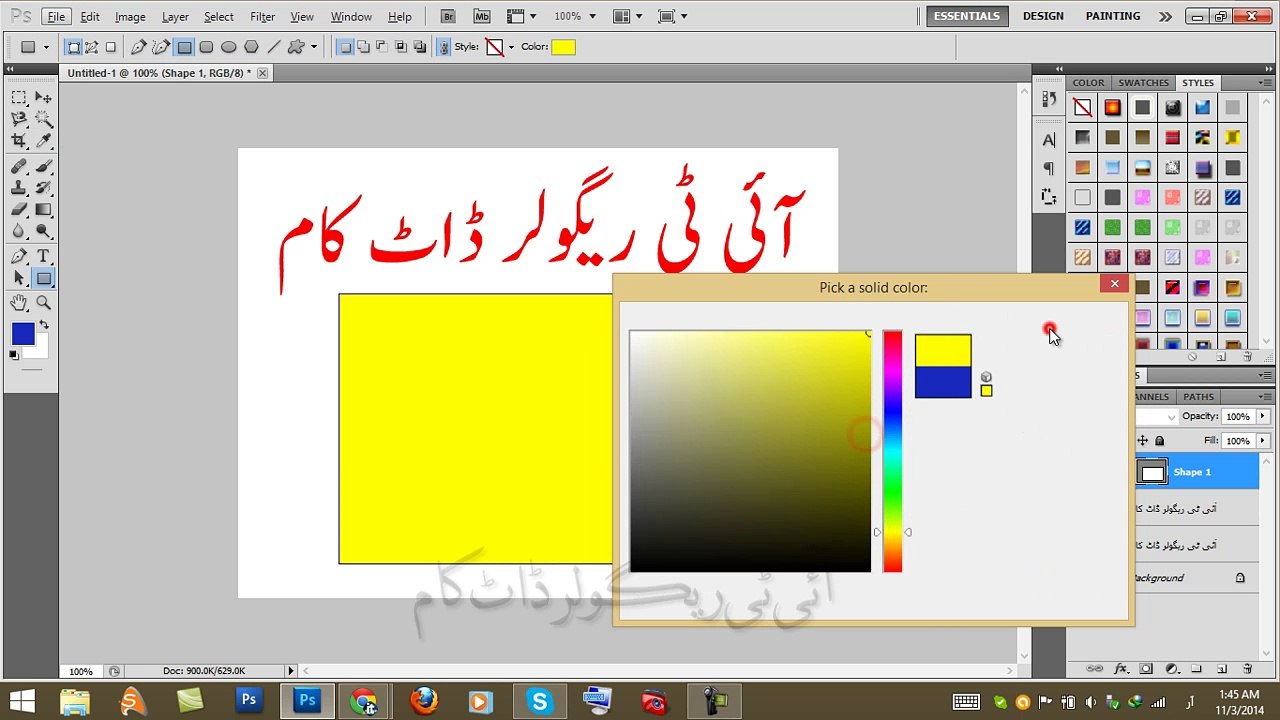Open the Styles panel flyout menu
1280x720 pixels.
click(1265, 83)
